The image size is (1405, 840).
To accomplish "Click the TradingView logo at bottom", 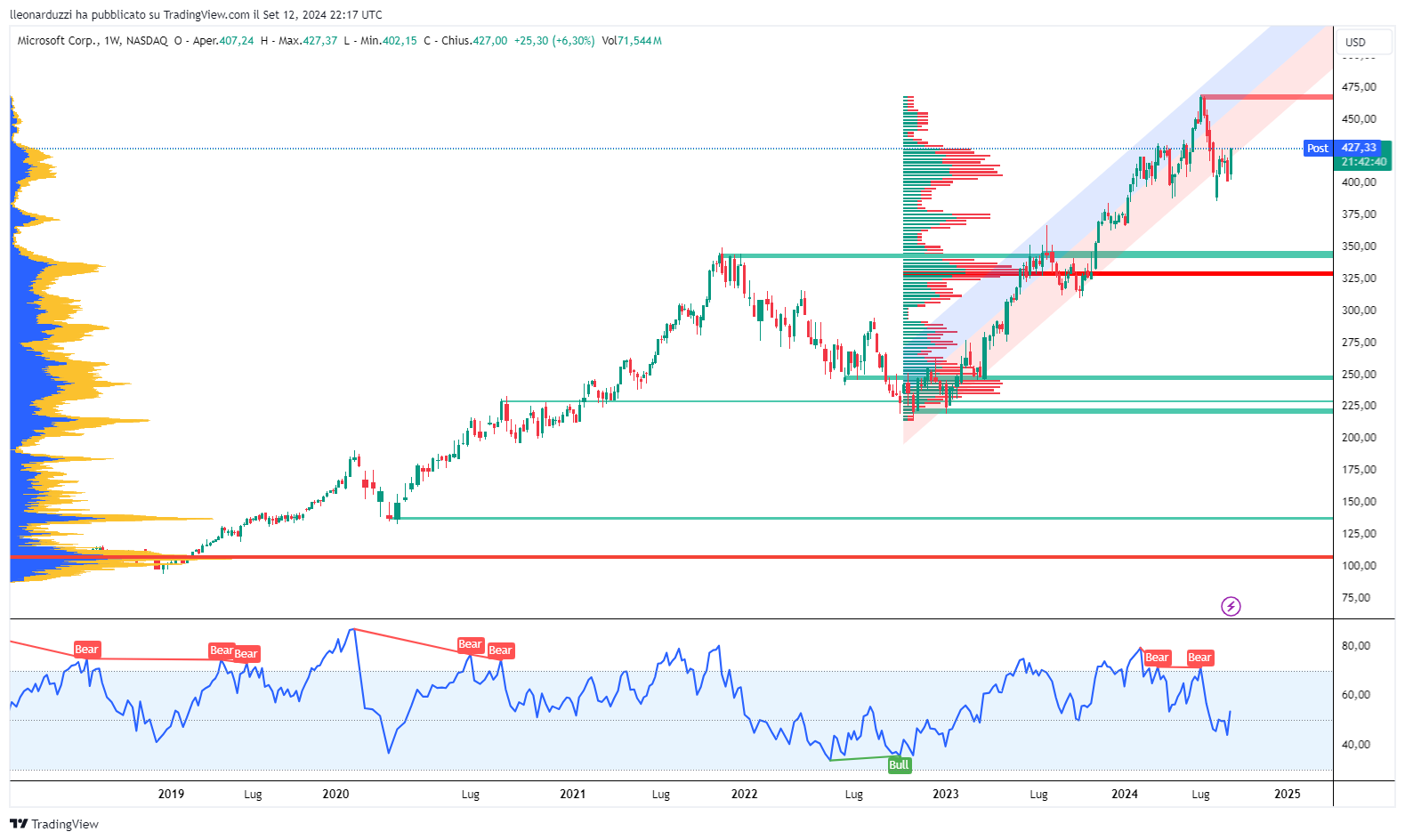I will pos(54,824).
